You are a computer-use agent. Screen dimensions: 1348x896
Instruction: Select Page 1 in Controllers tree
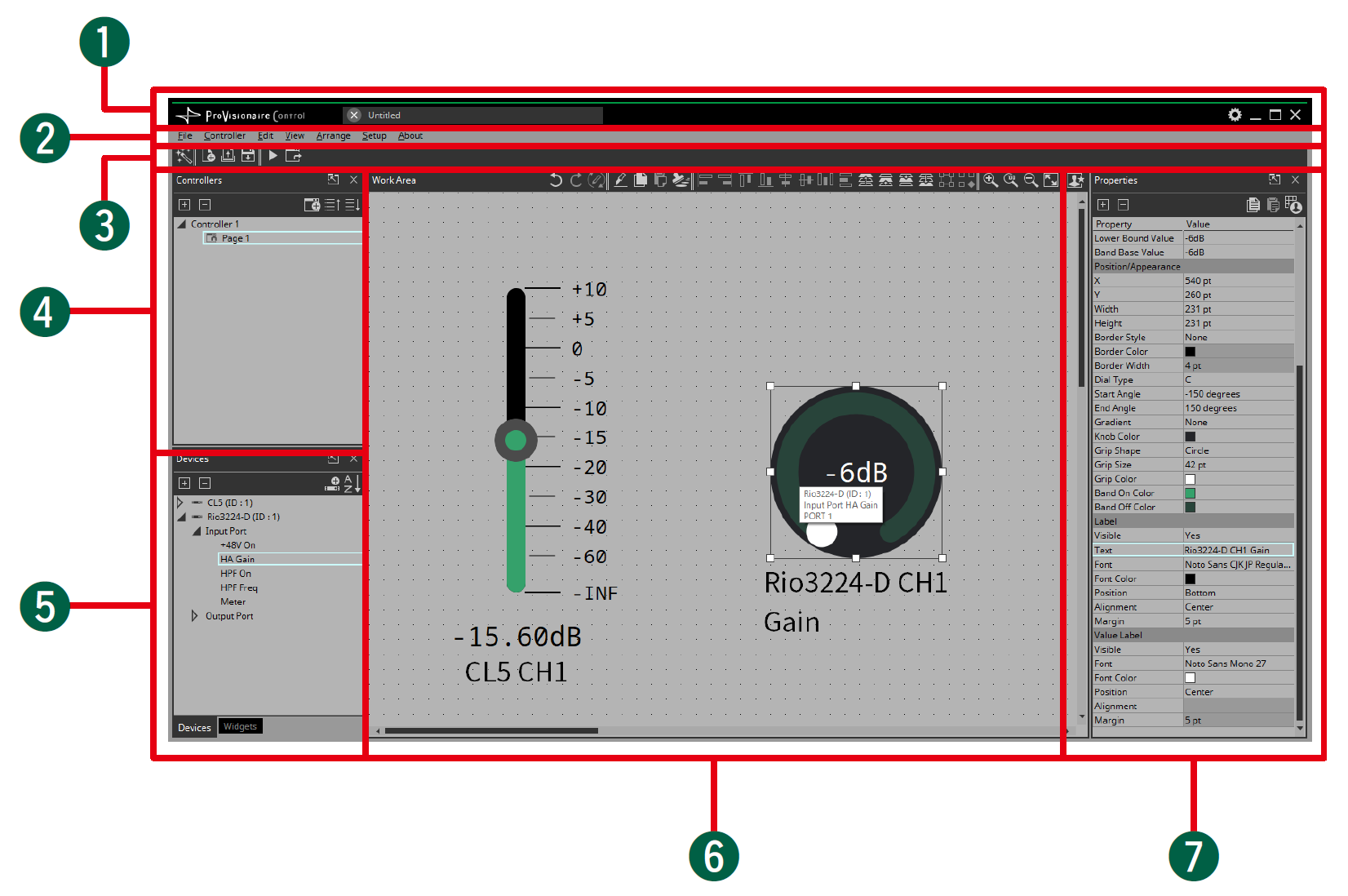[x=282, y=238]
